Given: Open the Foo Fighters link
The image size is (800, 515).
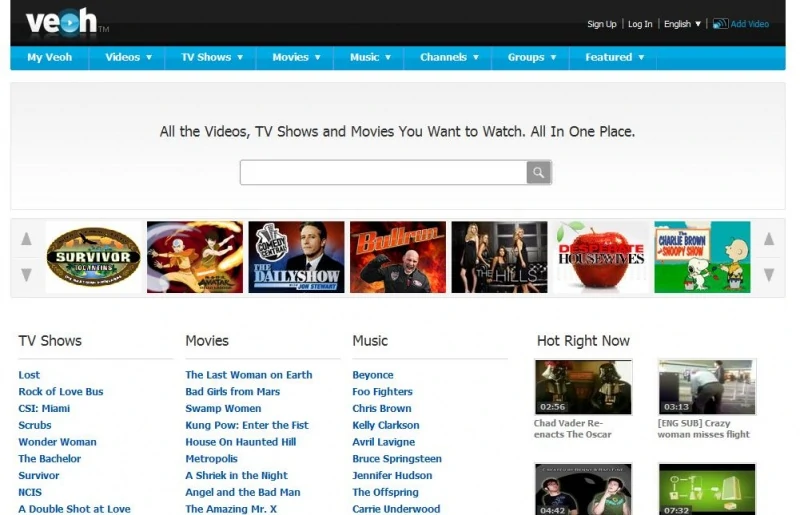Looking at the screenshot, I should tap(382, 391).
